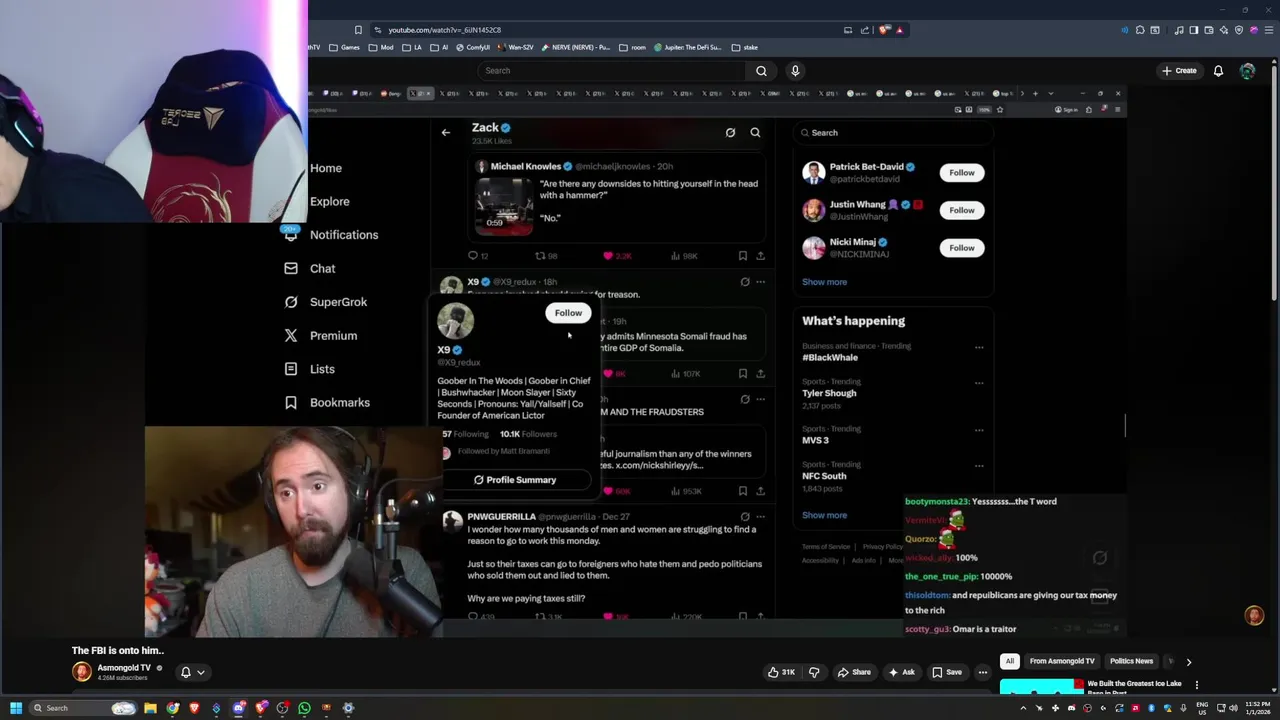
Task: Click Follow on the X9 hover card
Action: 568,313
